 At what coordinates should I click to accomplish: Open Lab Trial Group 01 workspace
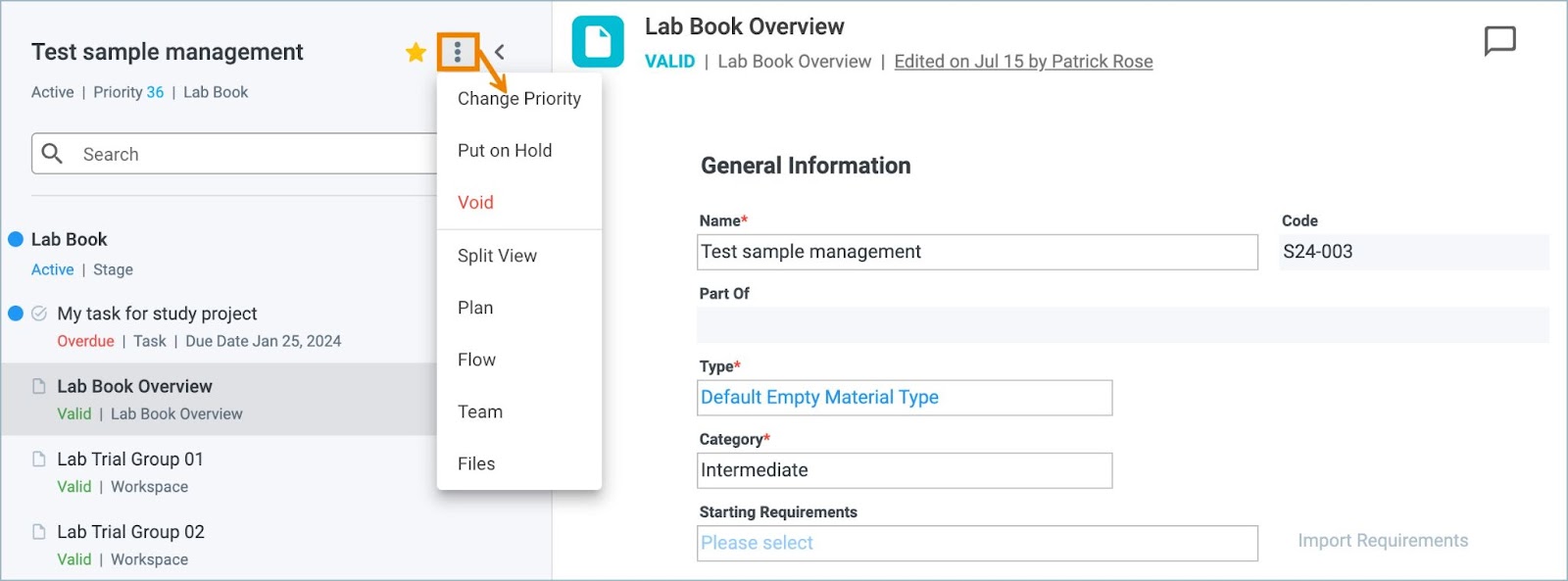tap(130, 459)
